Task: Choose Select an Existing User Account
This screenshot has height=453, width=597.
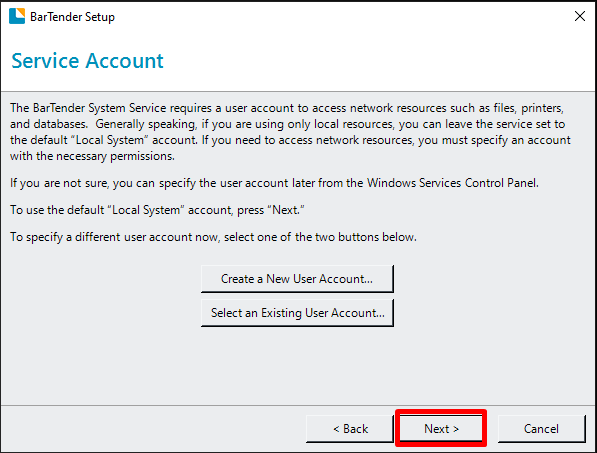Action: [x=297, y=313]
